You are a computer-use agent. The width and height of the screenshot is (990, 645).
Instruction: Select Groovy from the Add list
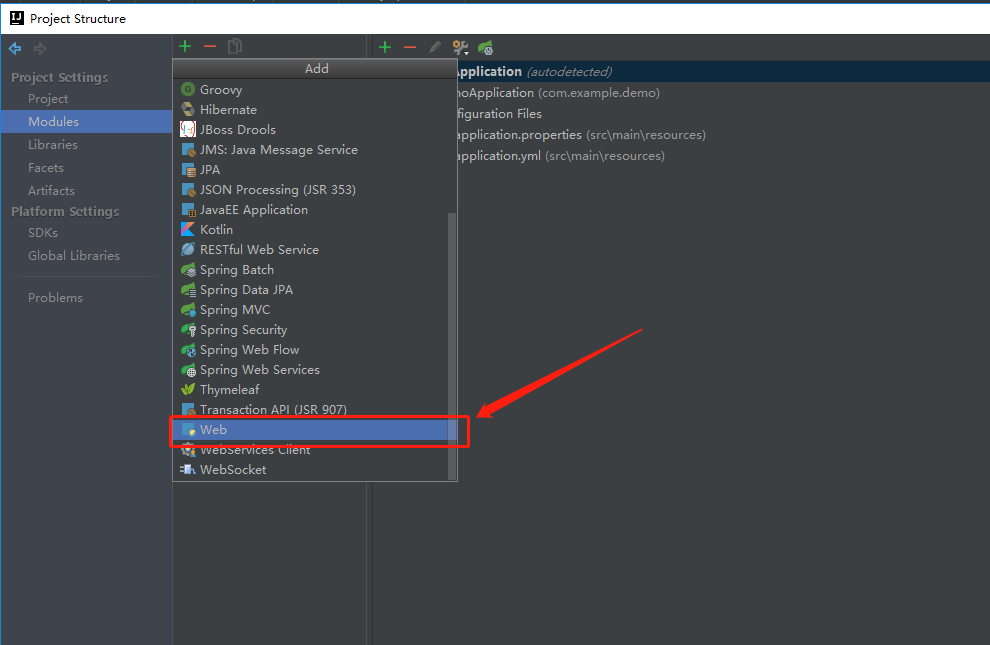point(314,90)
